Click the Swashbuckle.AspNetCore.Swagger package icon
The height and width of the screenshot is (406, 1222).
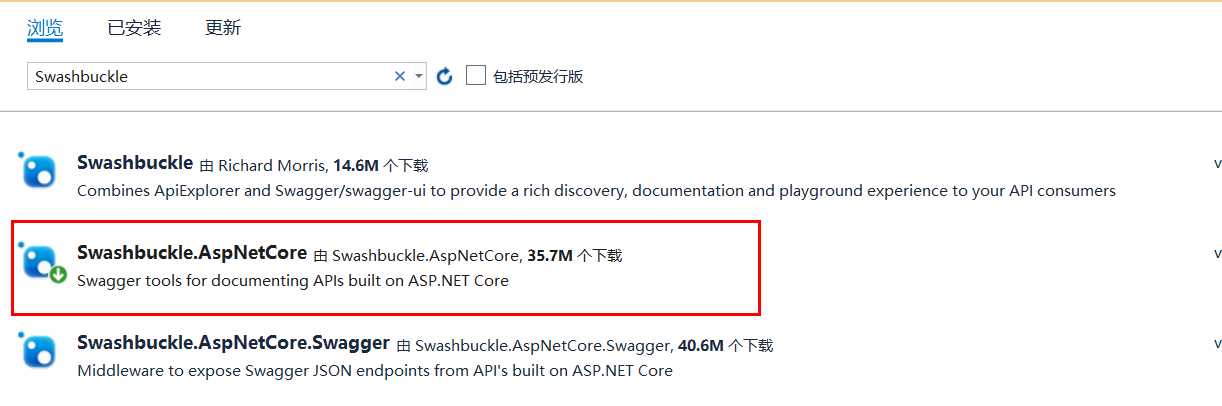(39, 350)
